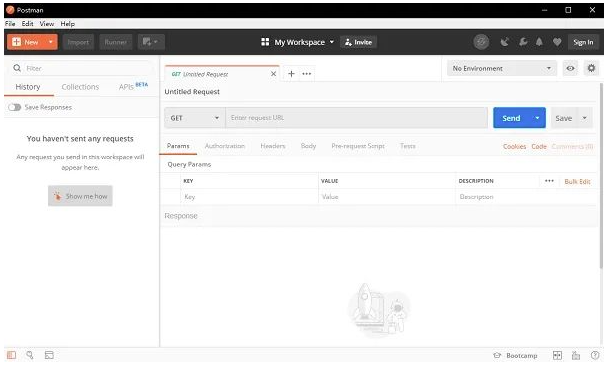Select the Tests tab
The width and height of the screenshot is (607, 368).
point(408,146)
